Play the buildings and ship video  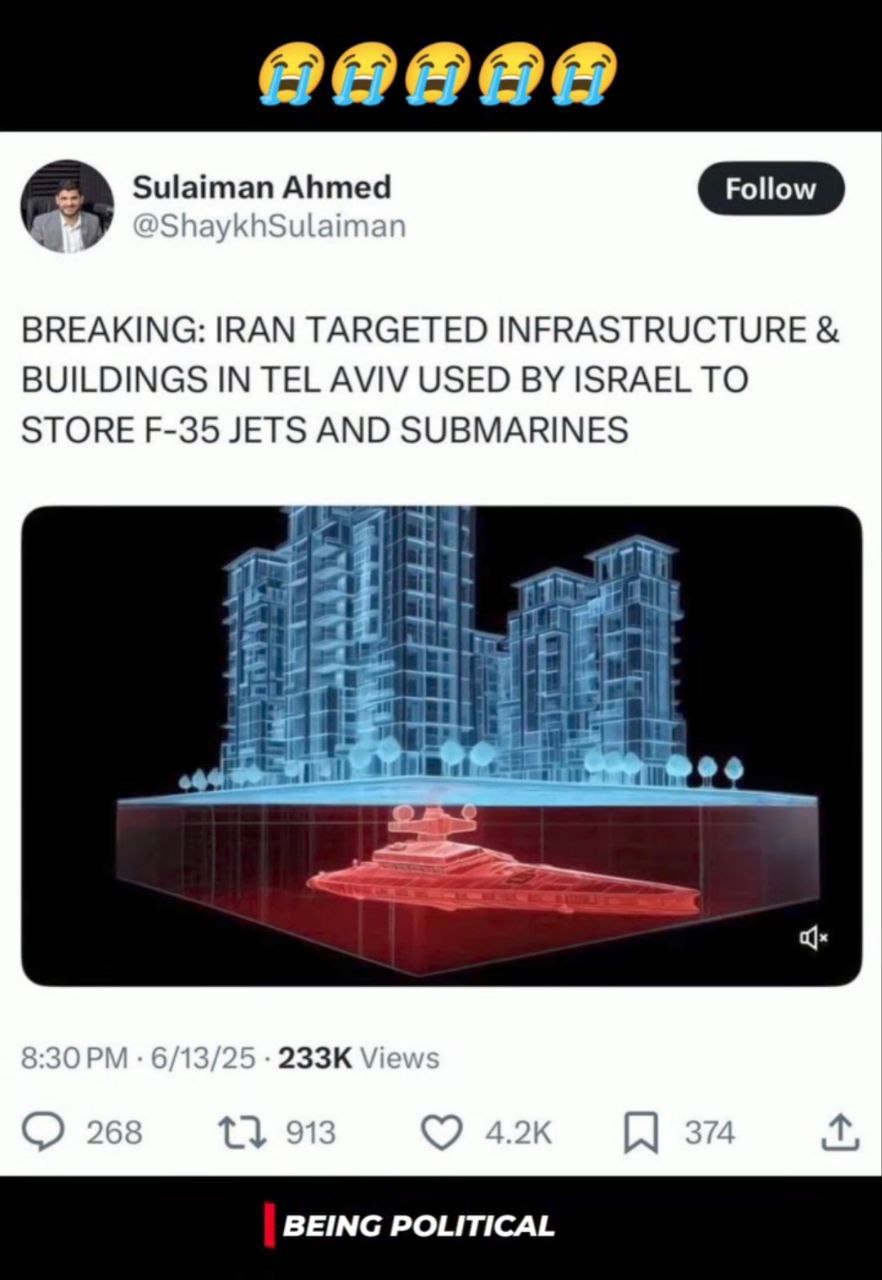441,746
